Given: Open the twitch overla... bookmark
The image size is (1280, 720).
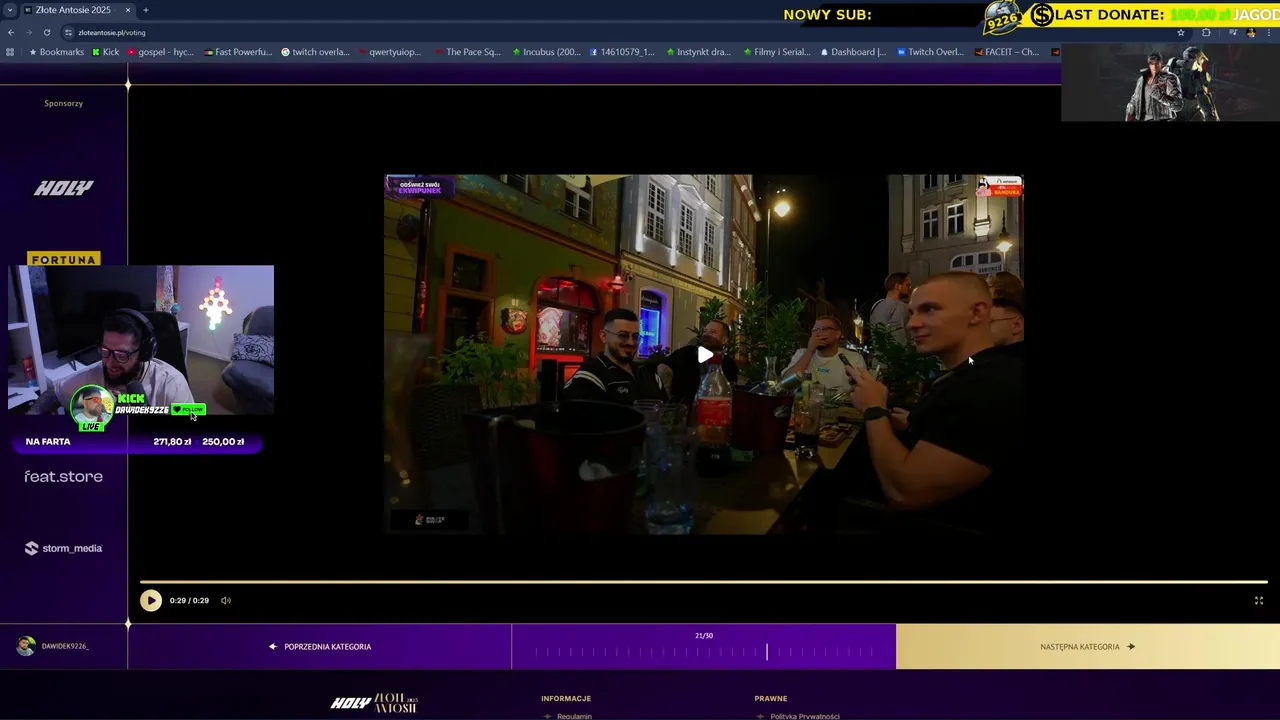Looking at the screenshot, I should pos(316,52).
